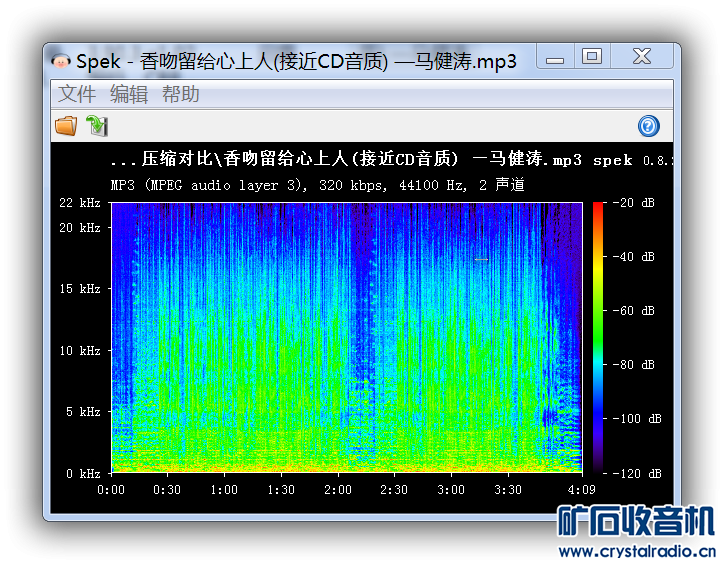
Task: Click the 10 kHz axis label
Action: point(80,351)
